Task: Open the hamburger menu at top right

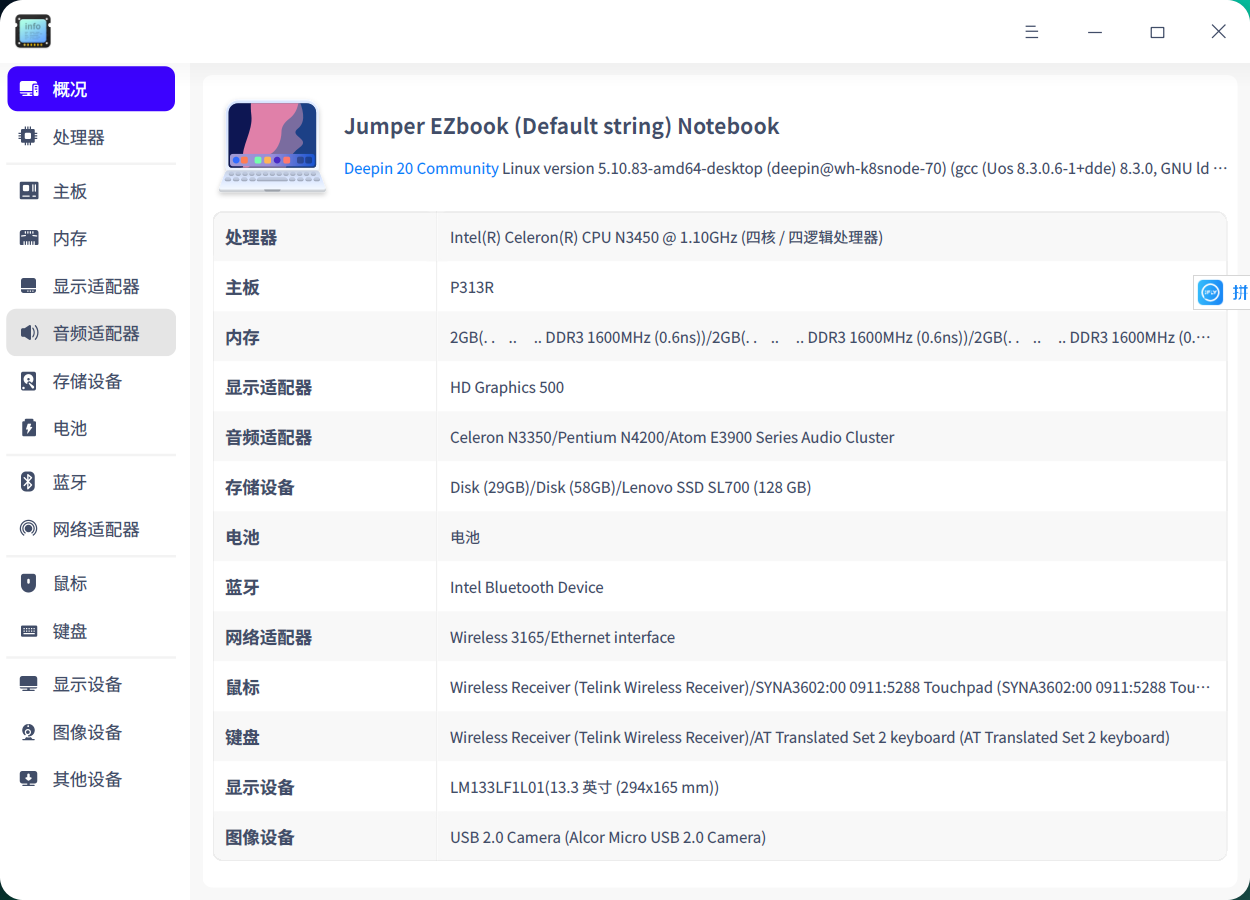Action: (x=1031, y=31)
